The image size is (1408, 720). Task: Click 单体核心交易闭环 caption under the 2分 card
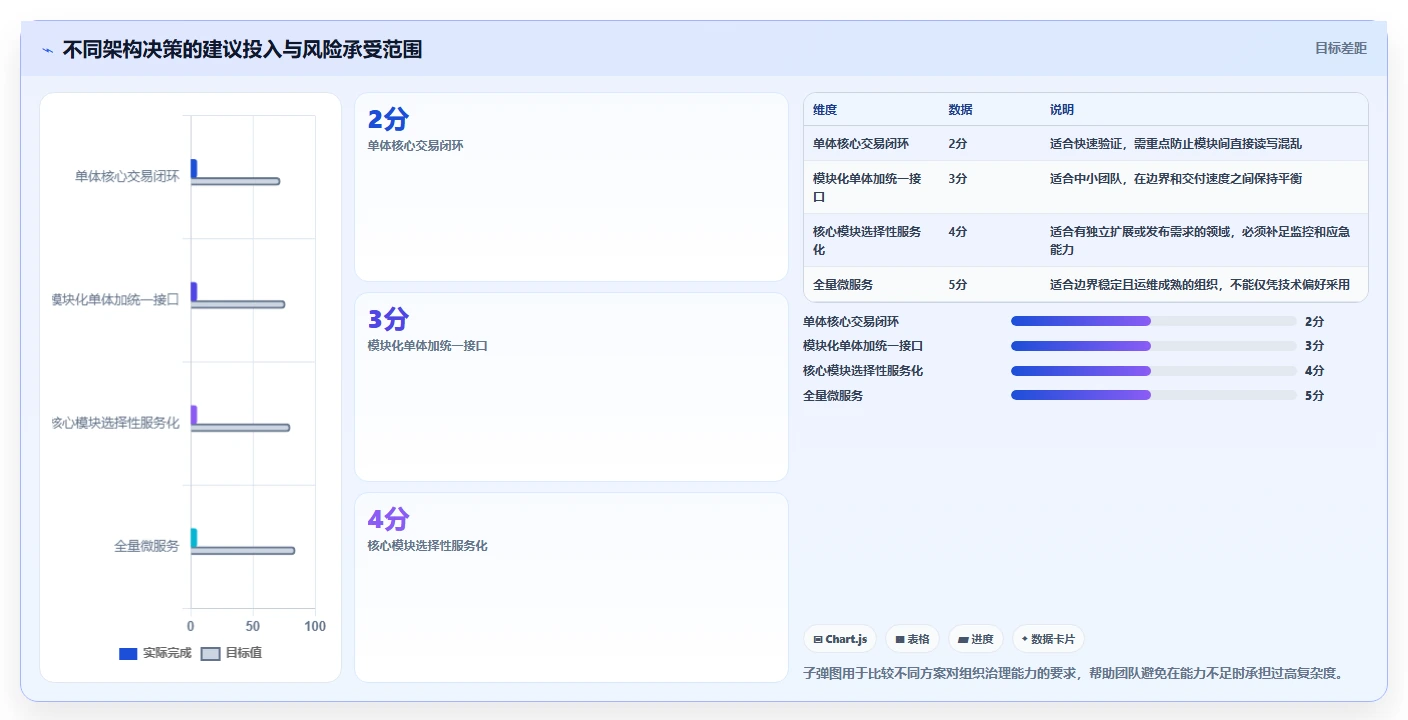click(x=416, y=146)
